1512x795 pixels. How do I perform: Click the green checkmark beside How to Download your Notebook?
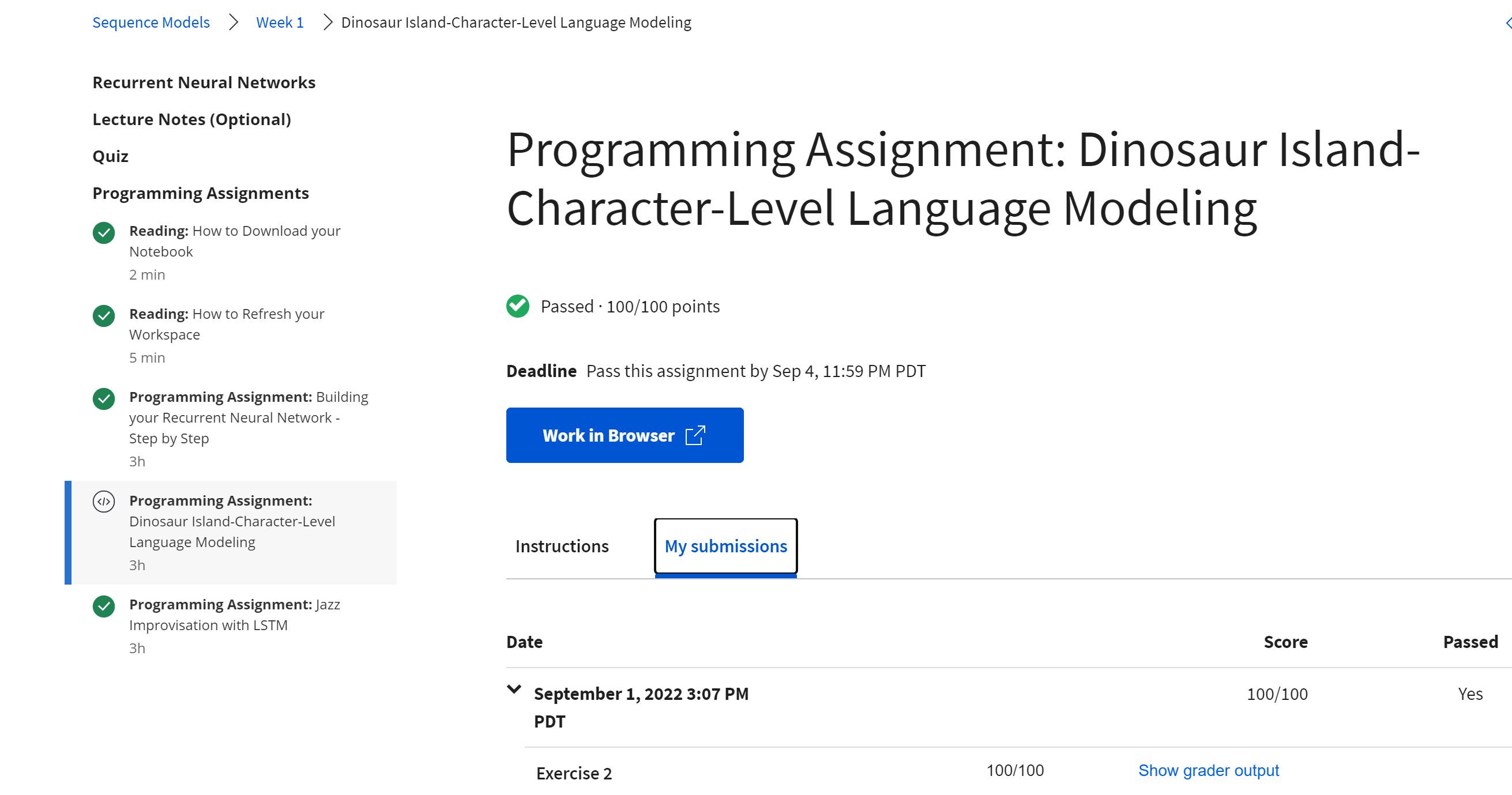pos(103,233)
